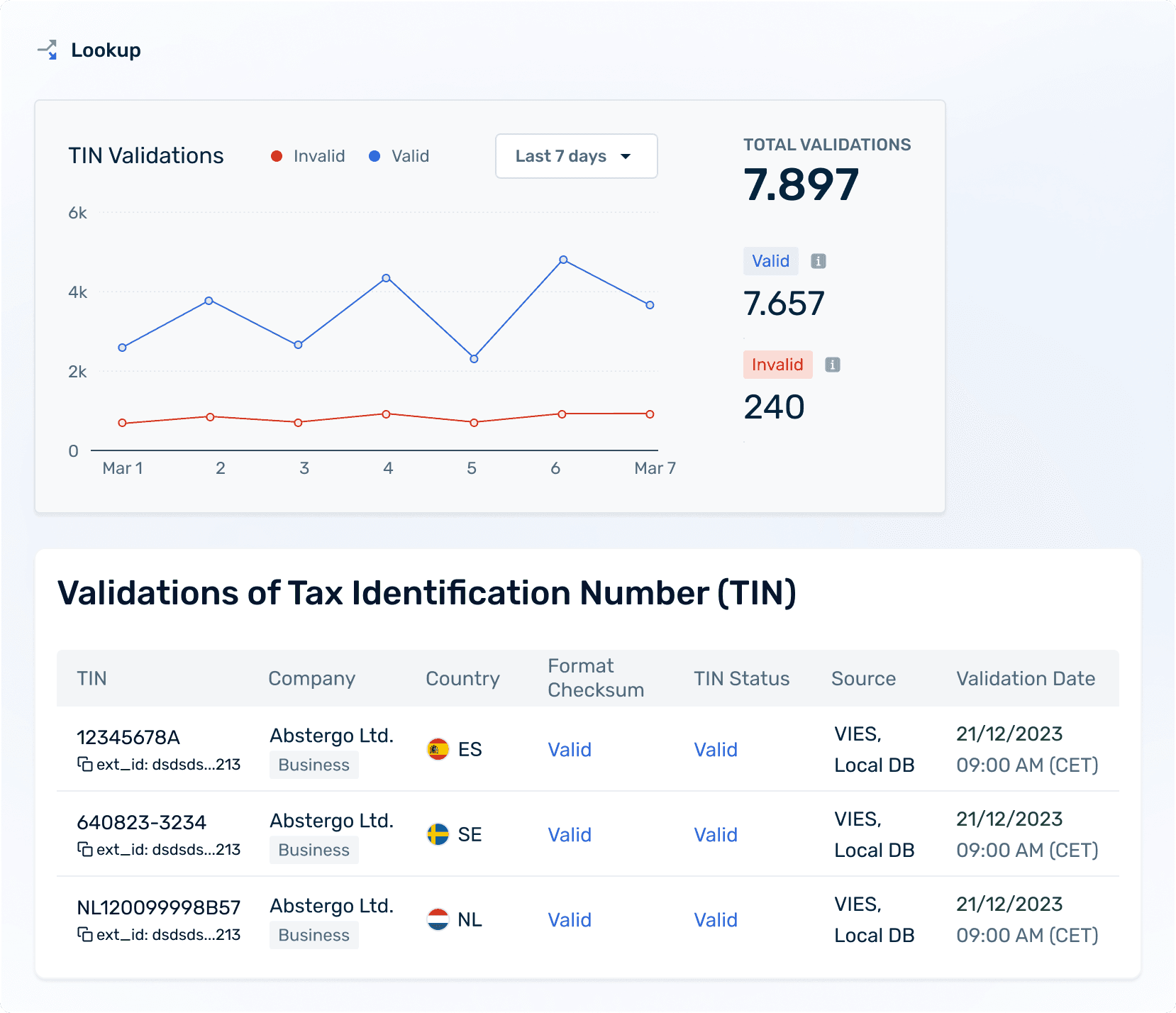Click TIN Status Valid in SE row

click(716, 835)
